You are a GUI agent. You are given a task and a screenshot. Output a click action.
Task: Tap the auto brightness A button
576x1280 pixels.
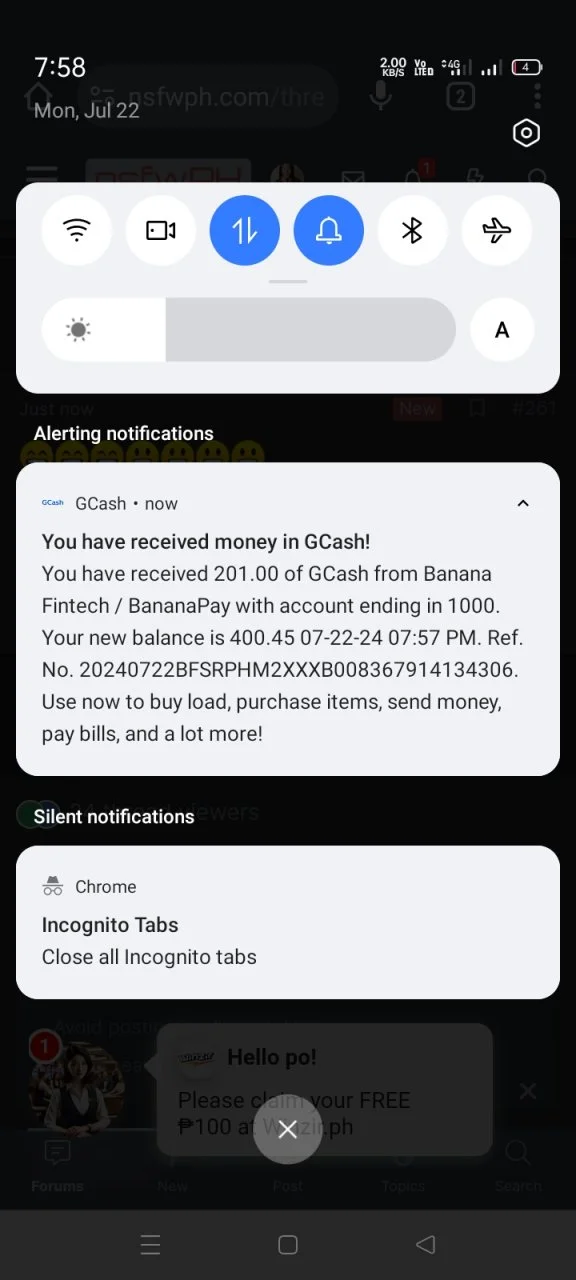coord(502,330)
